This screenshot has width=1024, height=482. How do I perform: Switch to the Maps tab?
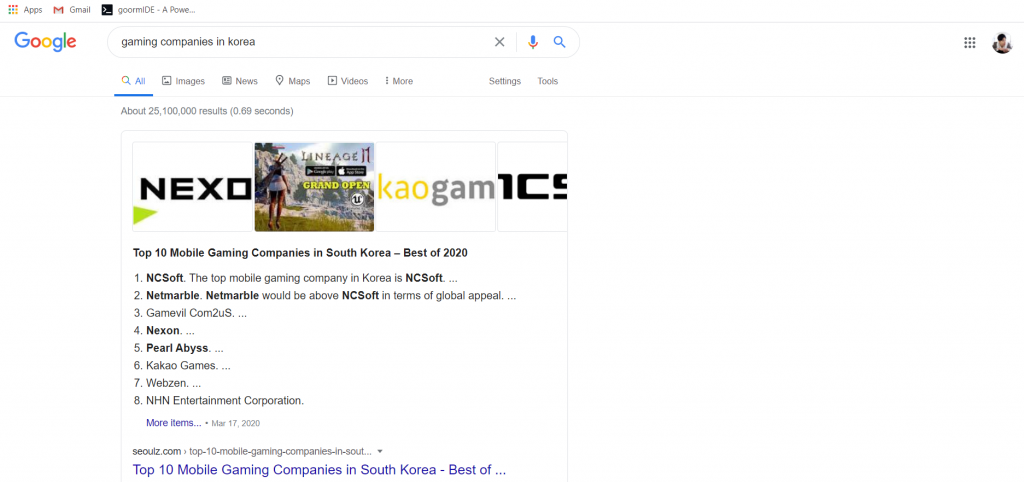point(293,81)
